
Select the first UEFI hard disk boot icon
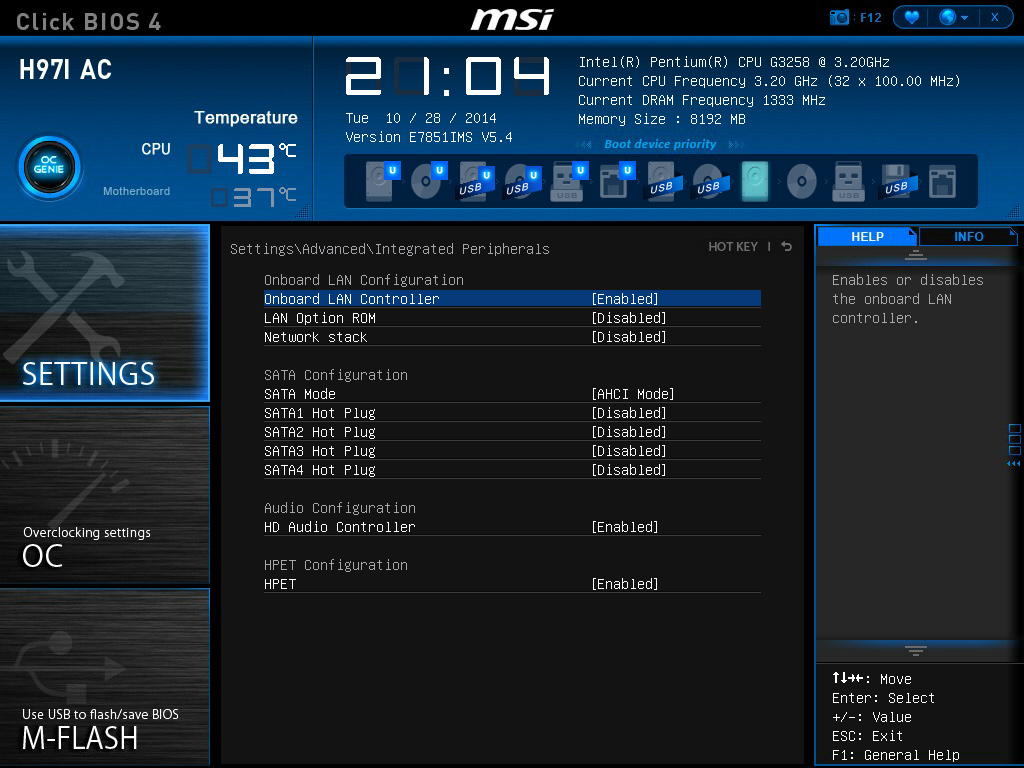point(380,182)
